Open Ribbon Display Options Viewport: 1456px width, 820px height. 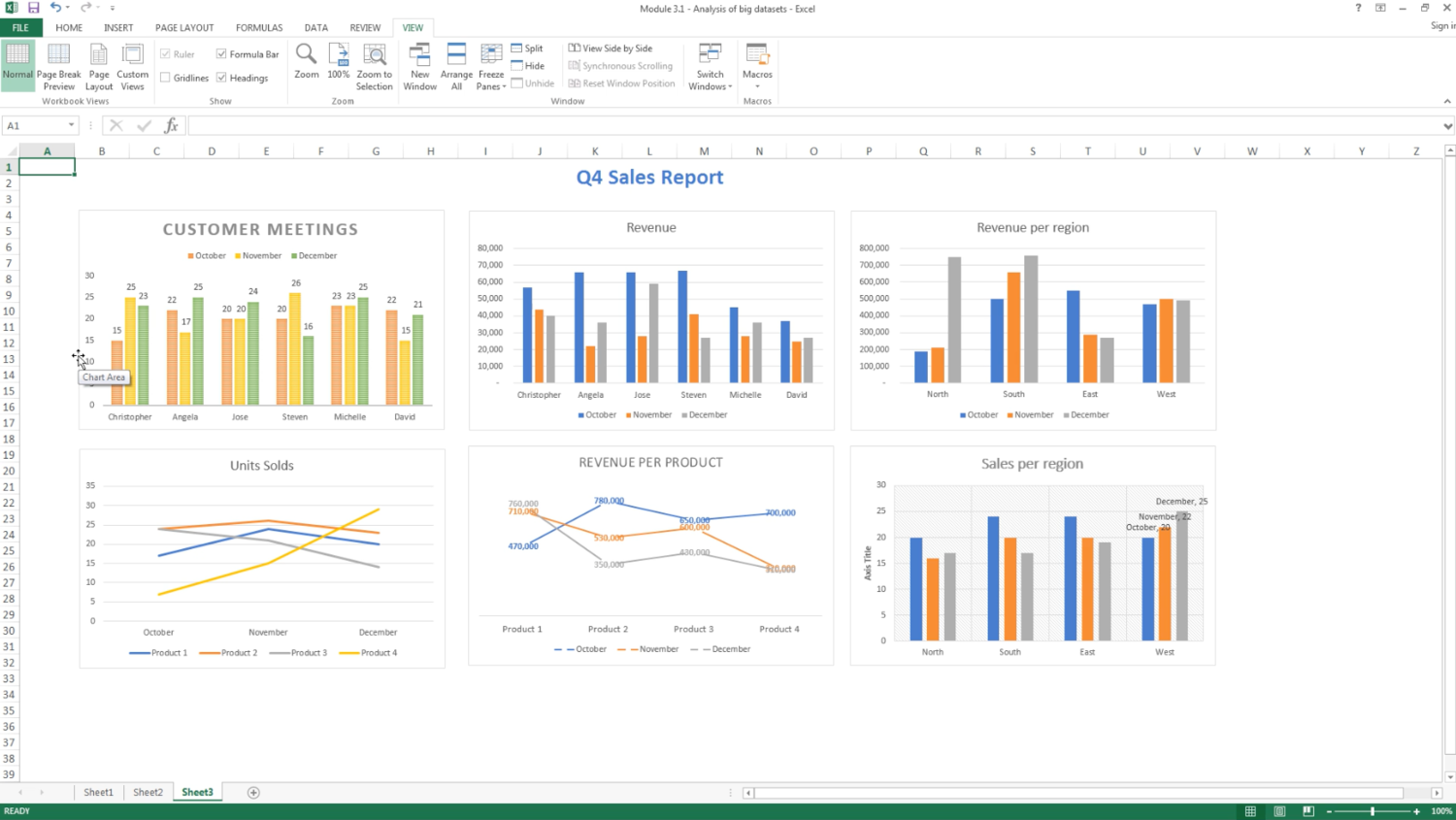[x=1380, y=8]
